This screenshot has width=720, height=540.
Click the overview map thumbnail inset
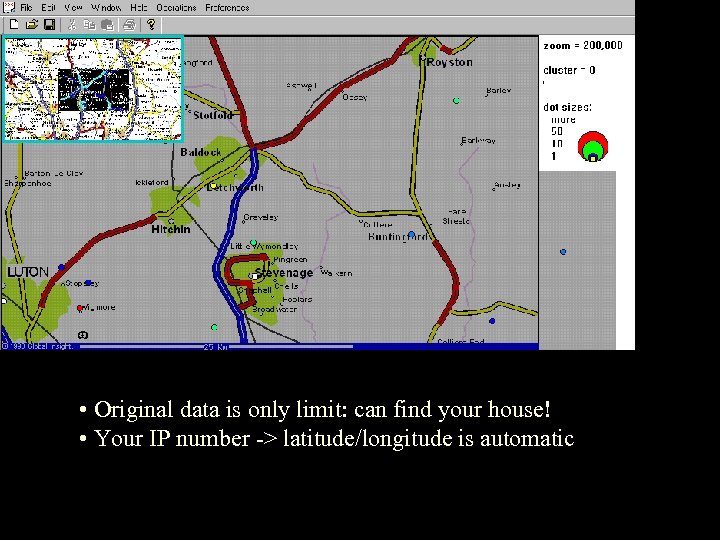[93, 89]
